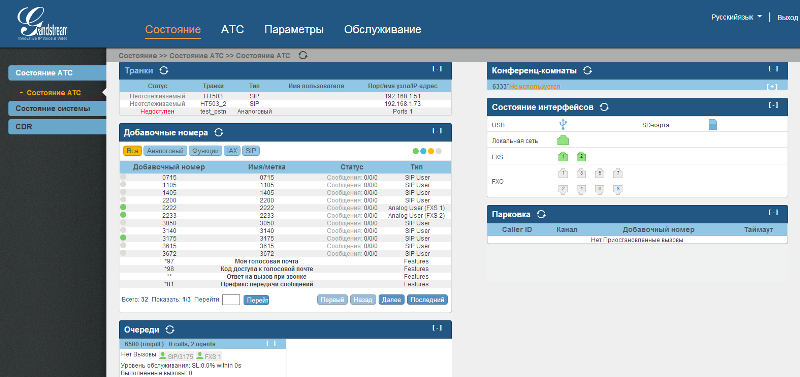
Task: Click the Перейти page jump button
Action: coord(256,300)
